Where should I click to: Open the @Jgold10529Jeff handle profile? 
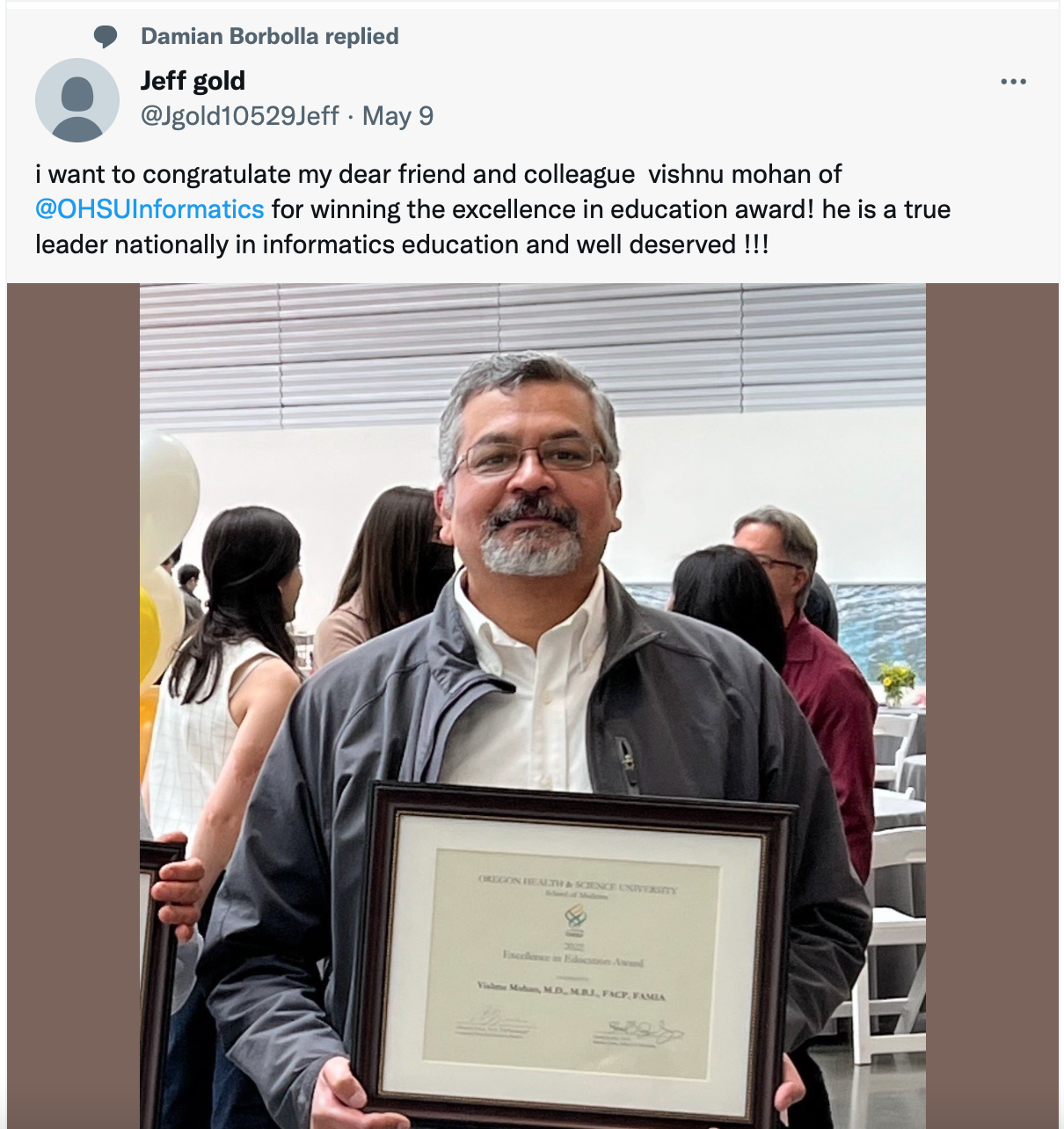click(239, 116)
